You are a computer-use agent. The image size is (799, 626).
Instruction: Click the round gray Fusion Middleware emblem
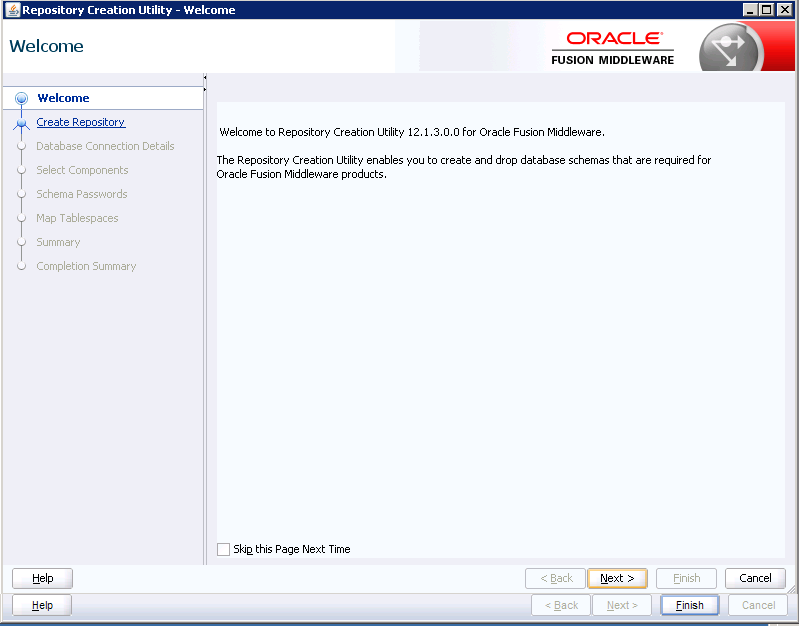730,49
